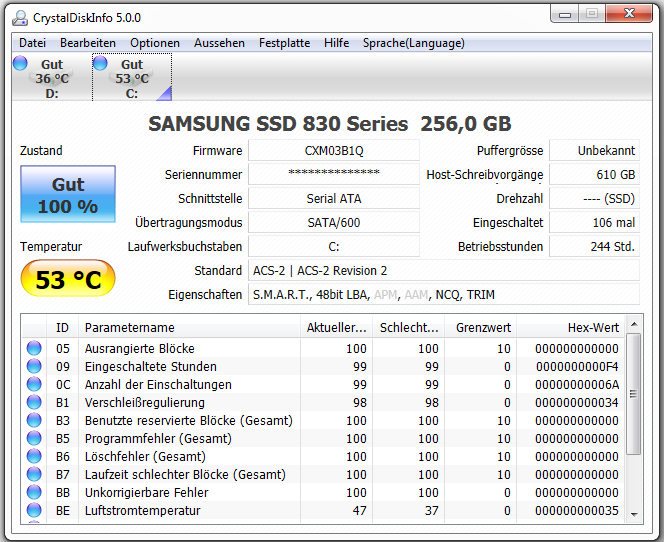Click Eingeschaltet value 106 mal
This screenshot has height=542, width=664.
594,222
